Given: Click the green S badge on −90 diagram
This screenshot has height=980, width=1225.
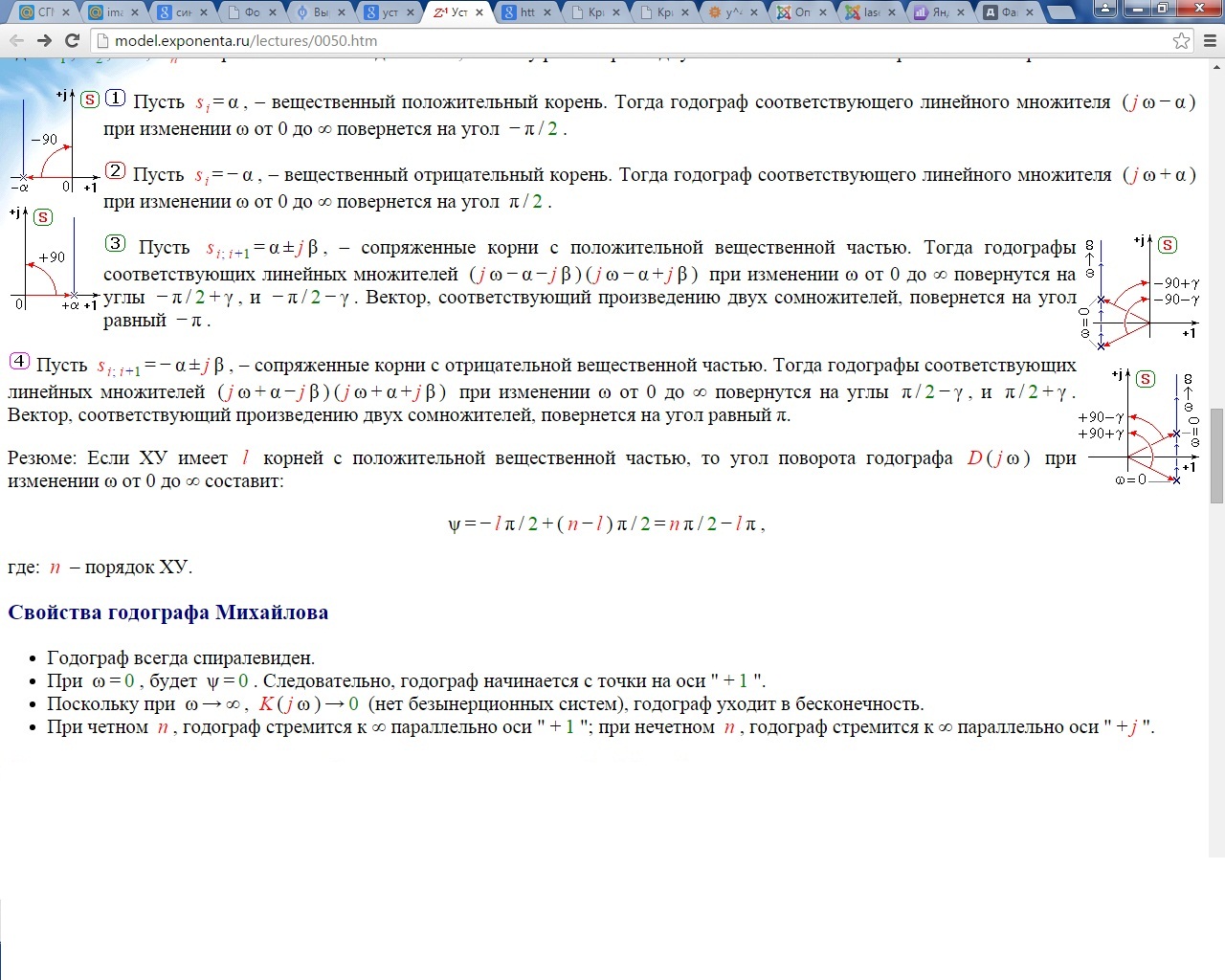Looking at the screenshot, I should 89,100.
